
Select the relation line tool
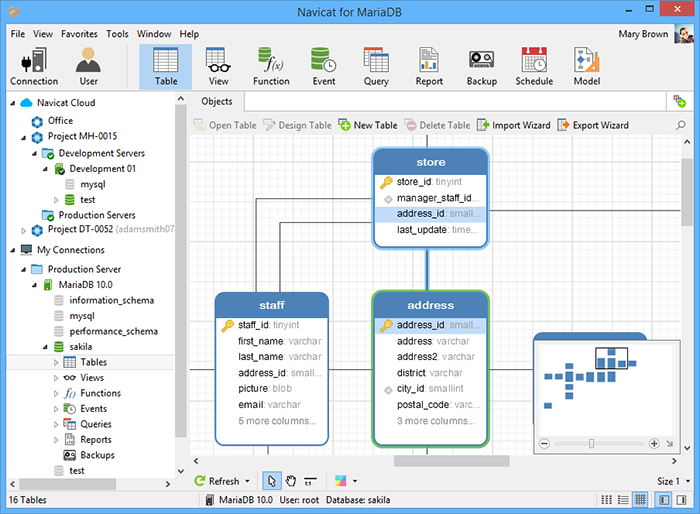310,481
